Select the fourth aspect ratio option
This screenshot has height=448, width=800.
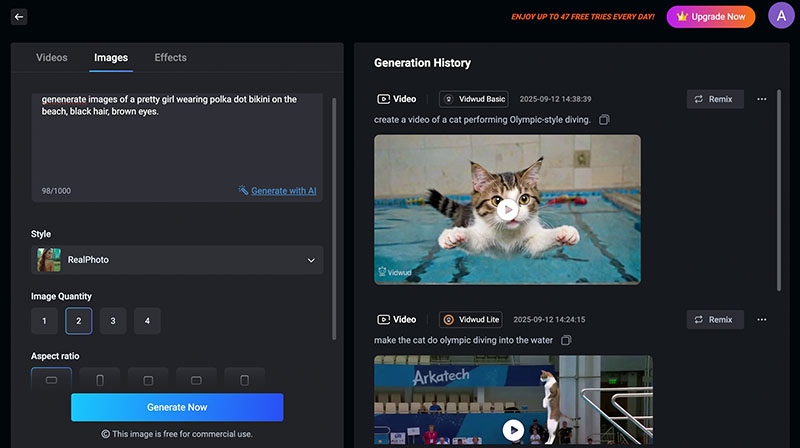pos(196,380)
